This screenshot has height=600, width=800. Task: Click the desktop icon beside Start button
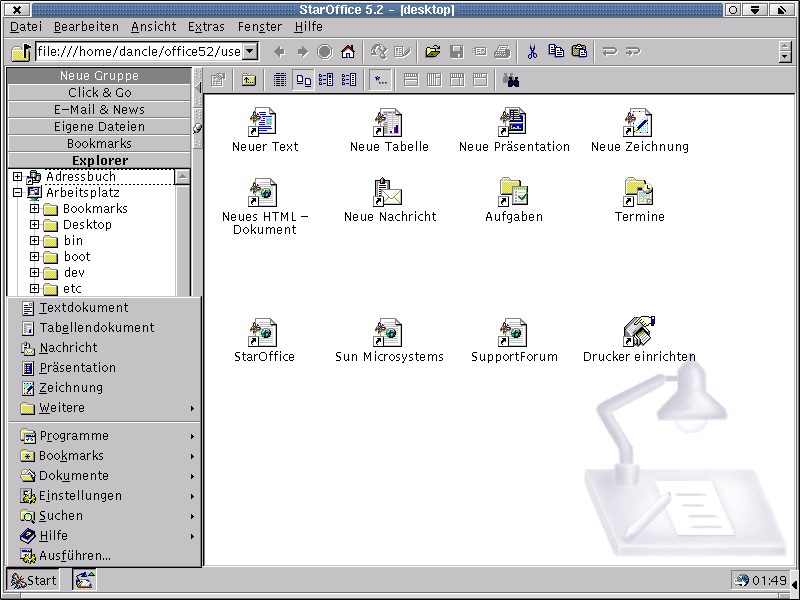[85, 580]
